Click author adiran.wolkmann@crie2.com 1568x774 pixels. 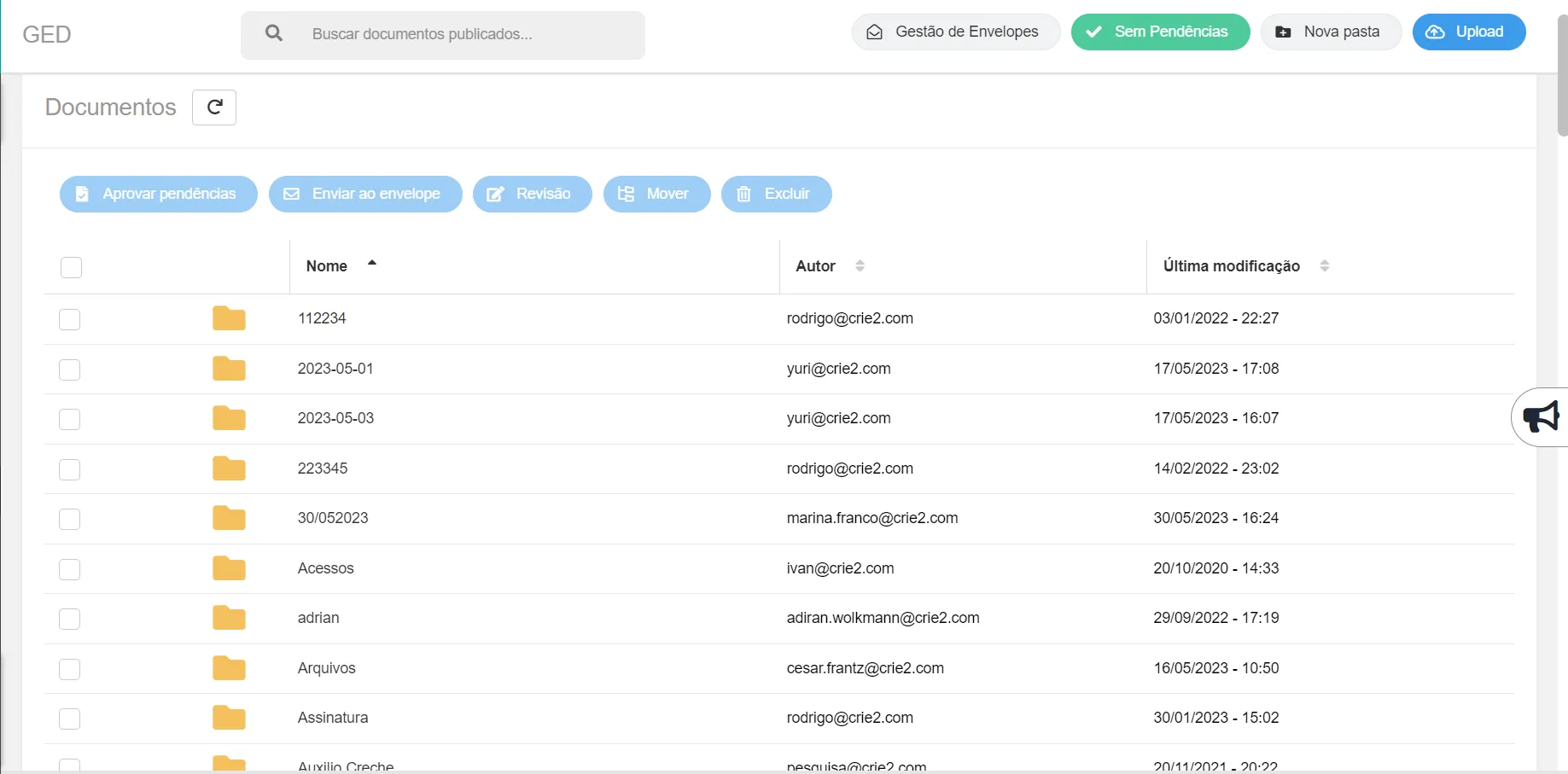(883, 618)
